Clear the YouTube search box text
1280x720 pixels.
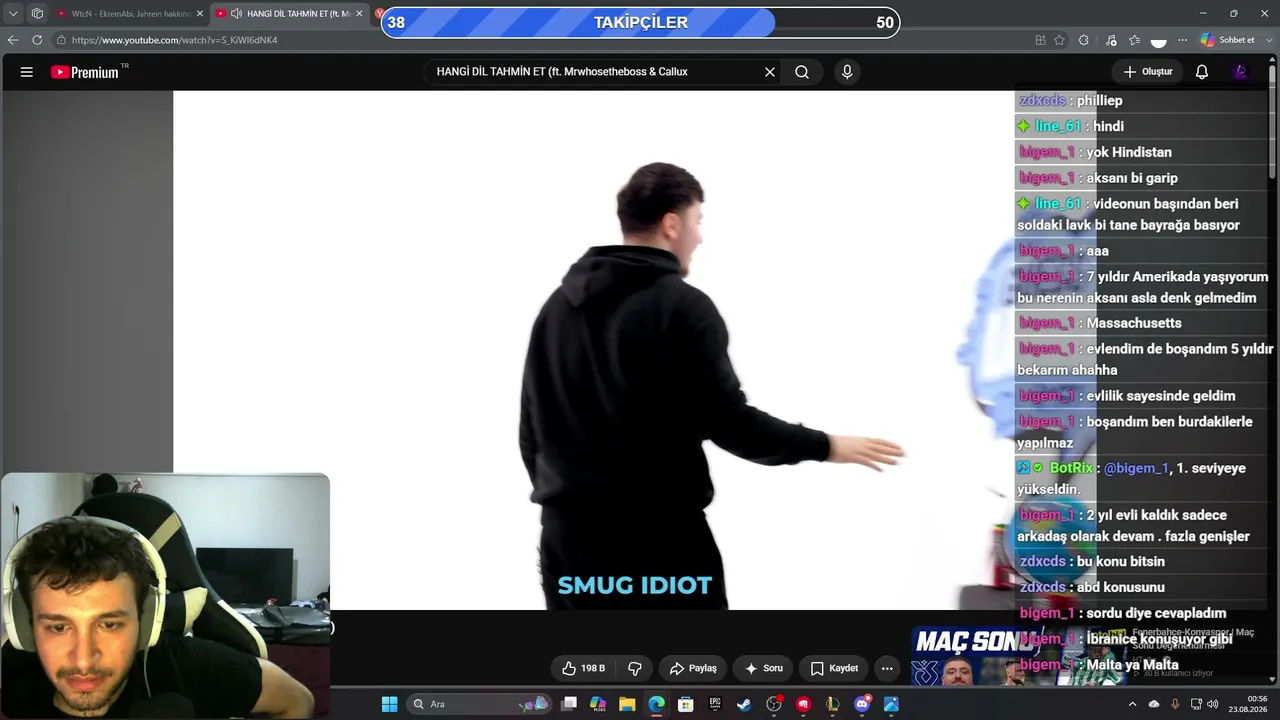point(770,72)
